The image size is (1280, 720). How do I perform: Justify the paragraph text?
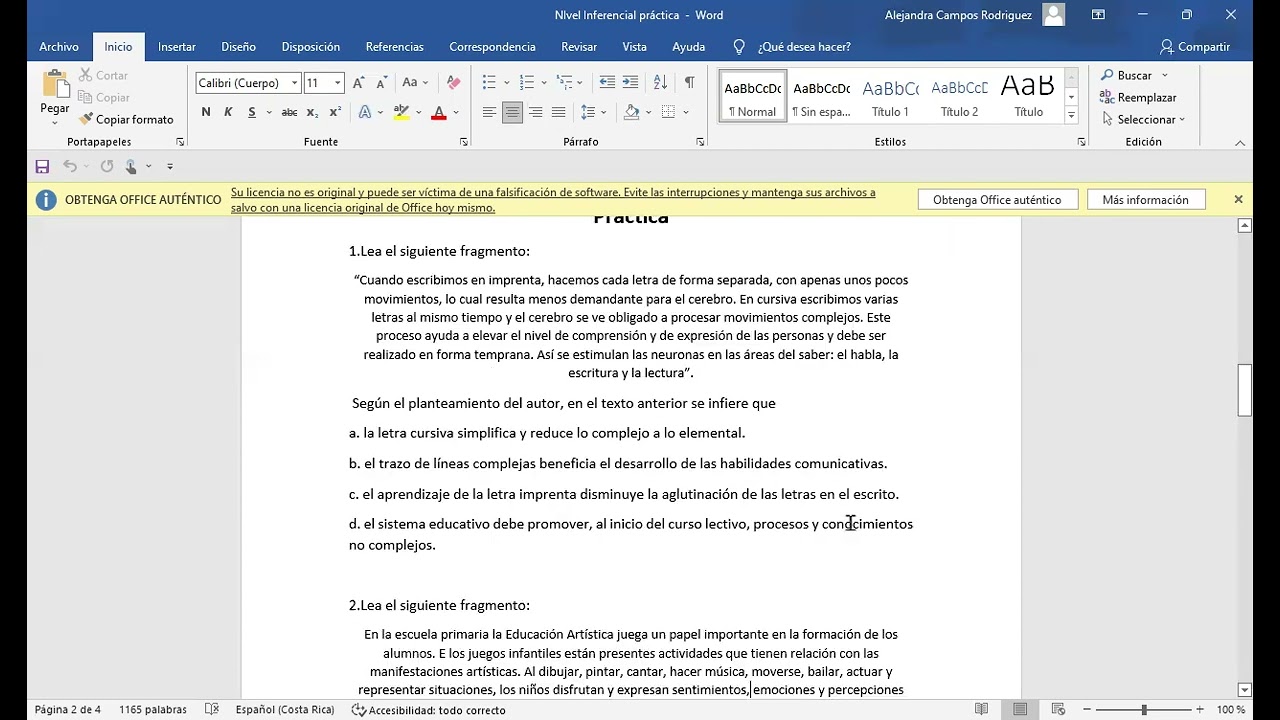(x=558, y=112)
